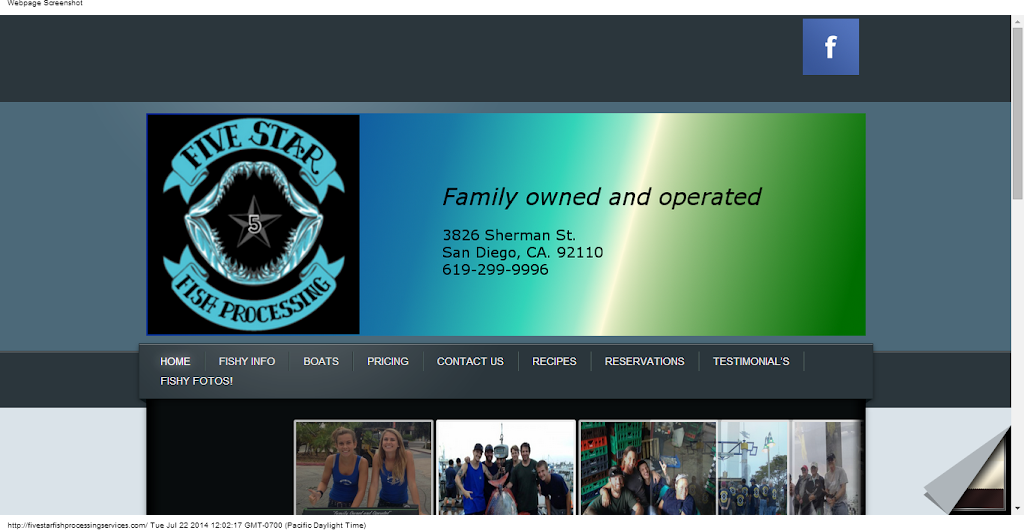
Task: Click the San Diego, CA. 92110 text
Action: pyautogui.click(x=522, y=253)
